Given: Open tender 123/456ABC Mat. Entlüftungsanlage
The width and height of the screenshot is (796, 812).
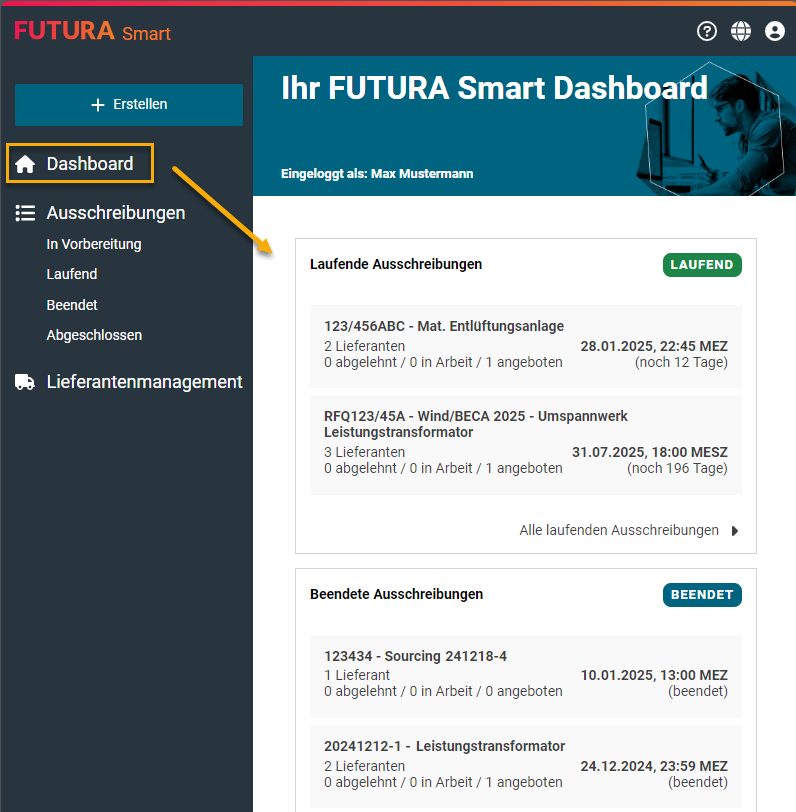Looking at the screenshot, I should (x=444, y=326).
